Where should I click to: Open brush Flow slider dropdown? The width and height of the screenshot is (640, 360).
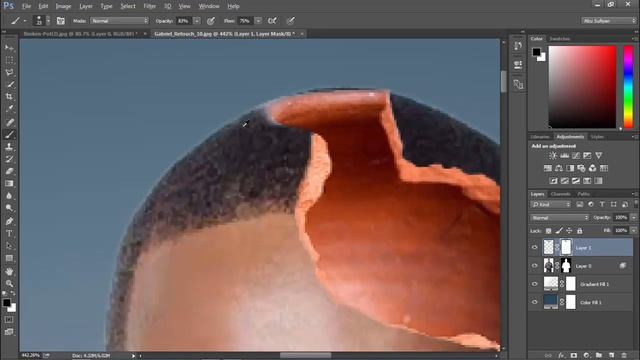click(x=258, y=20)
